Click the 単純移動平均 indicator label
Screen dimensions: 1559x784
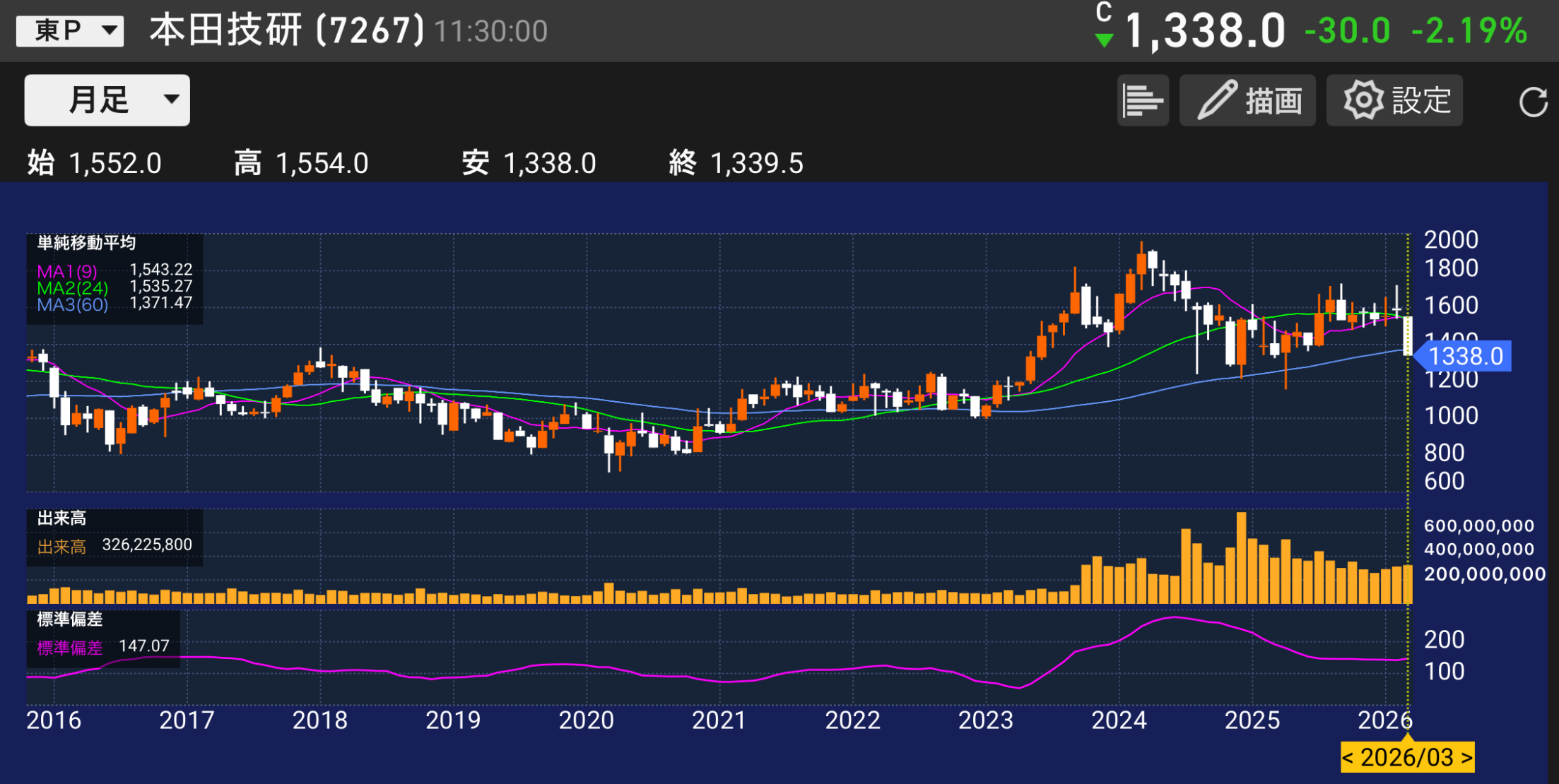(86, 243)
